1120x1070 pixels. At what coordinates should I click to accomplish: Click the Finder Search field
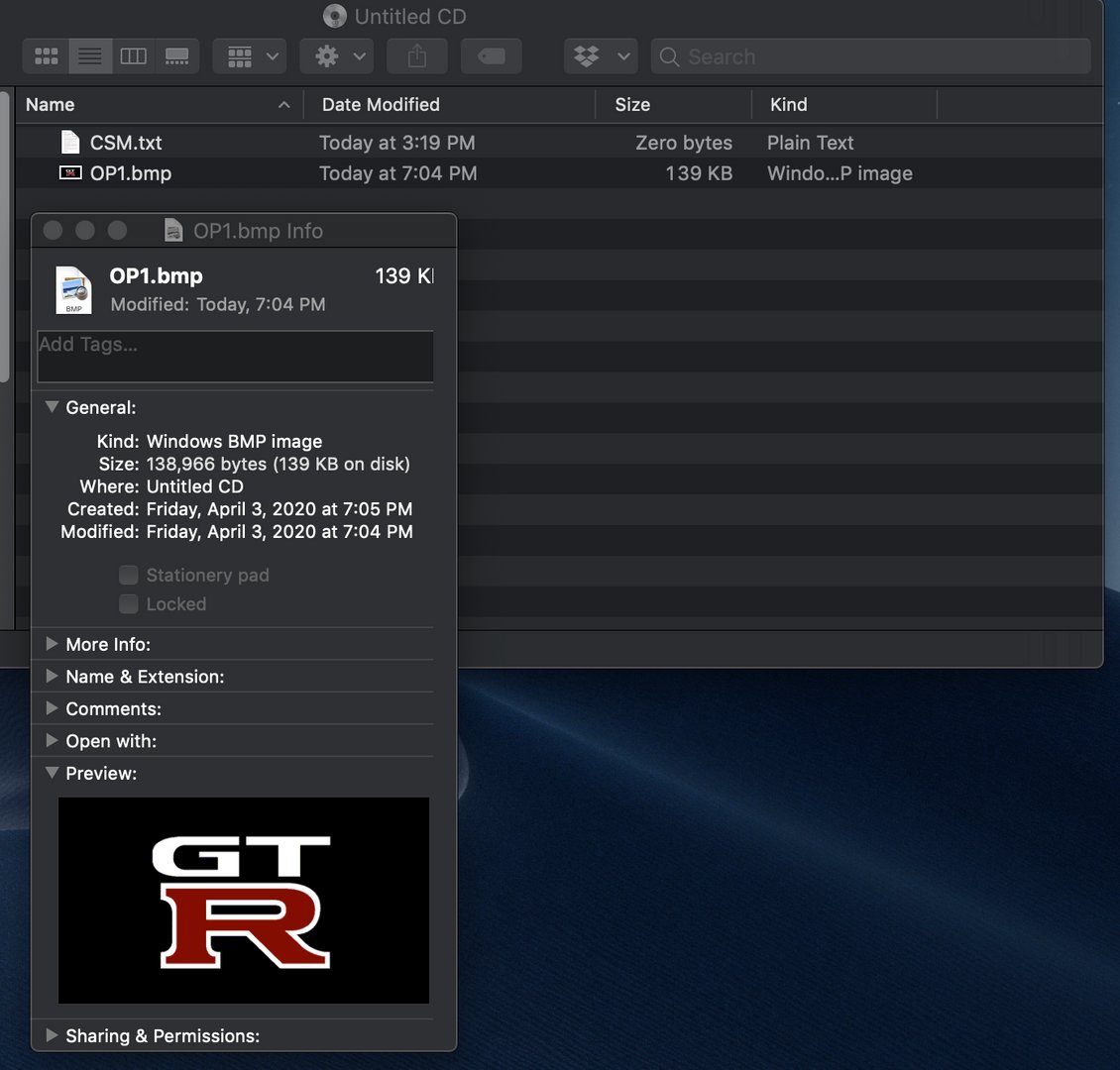870,56
